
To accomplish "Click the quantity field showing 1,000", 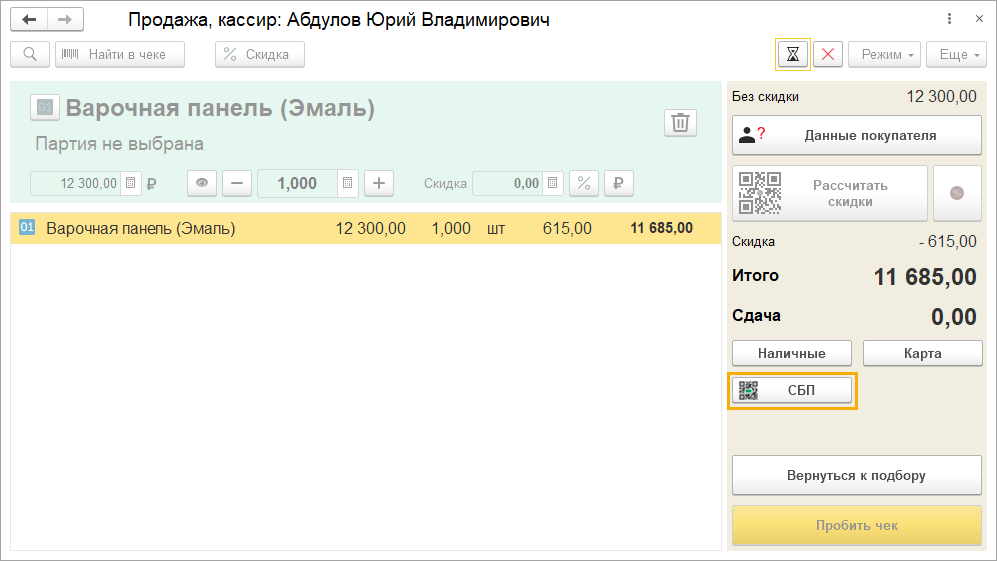I will click(x=297, y=183).
